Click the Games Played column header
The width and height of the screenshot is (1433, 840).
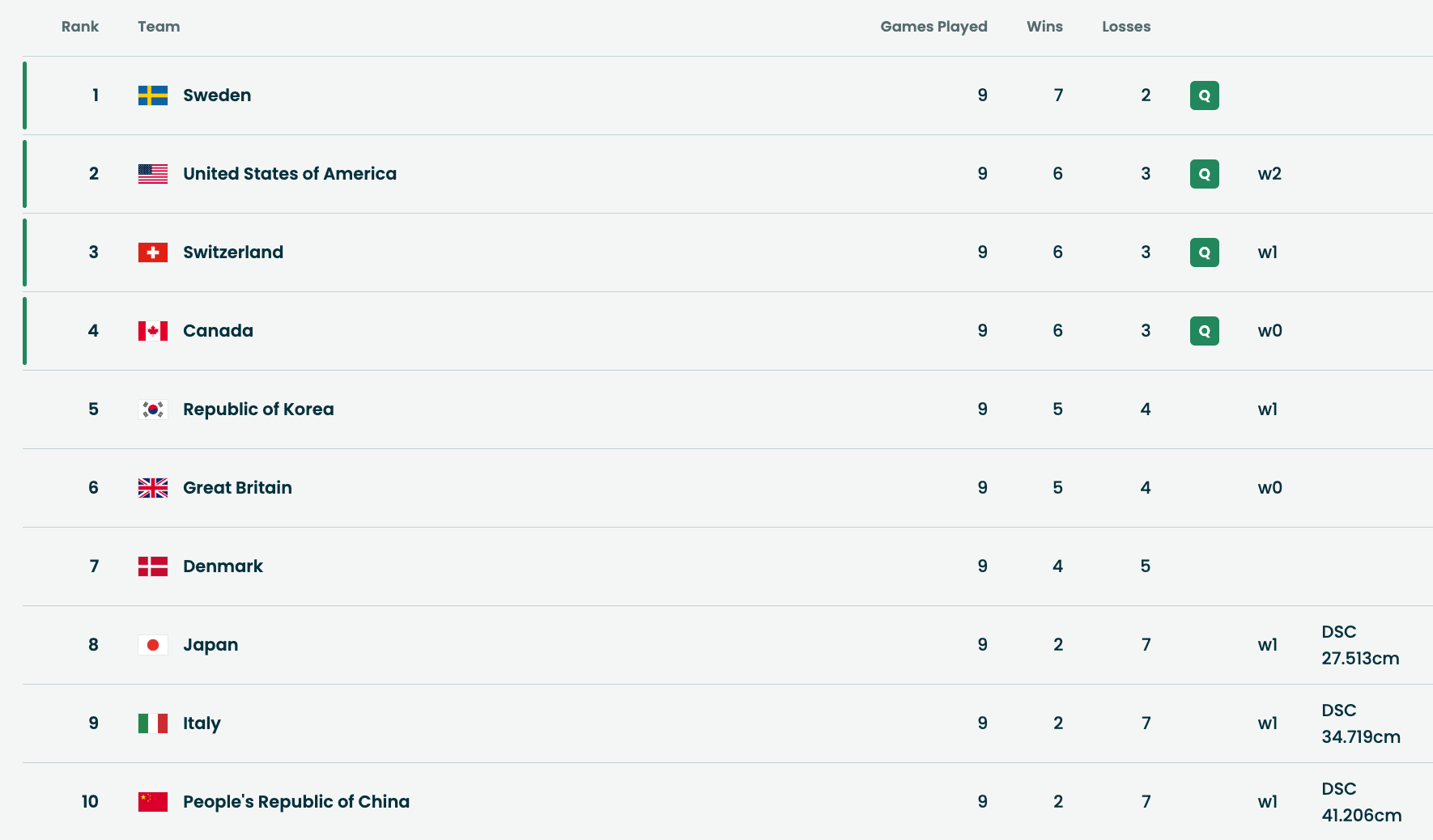click(x=933, y=27)
